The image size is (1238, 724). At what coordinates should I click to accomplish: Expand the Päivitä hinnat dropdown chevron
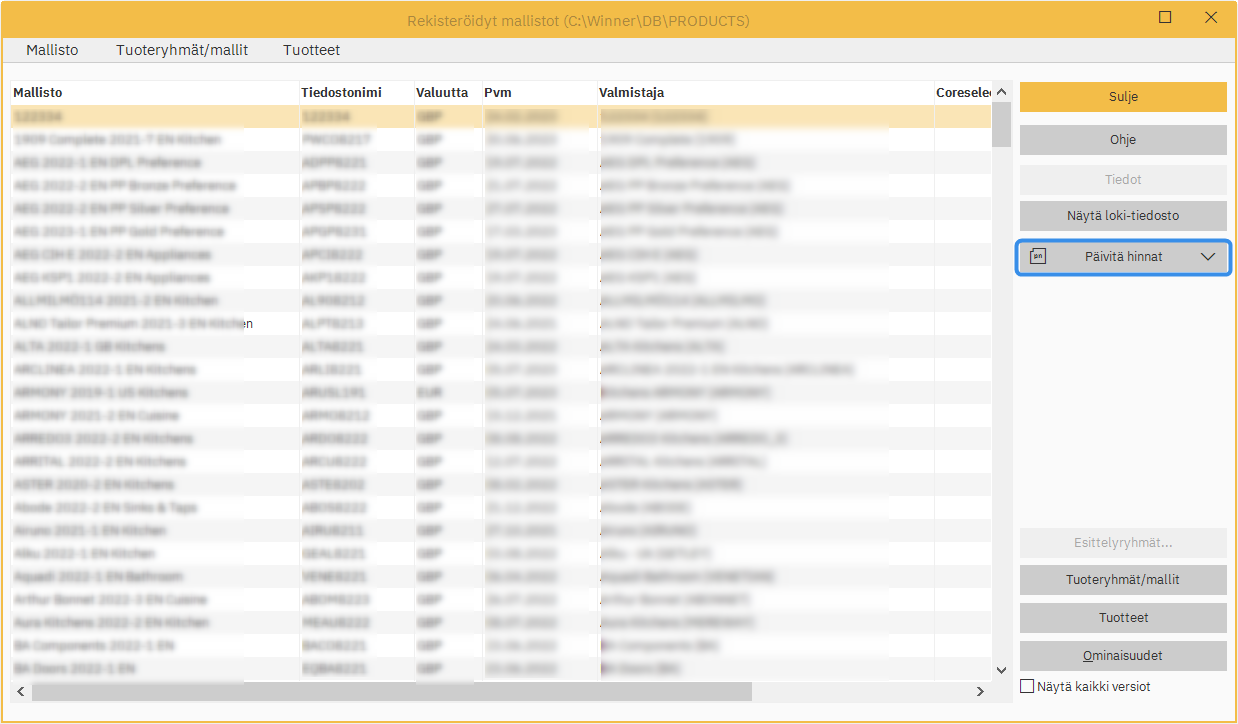(1207, 257)
